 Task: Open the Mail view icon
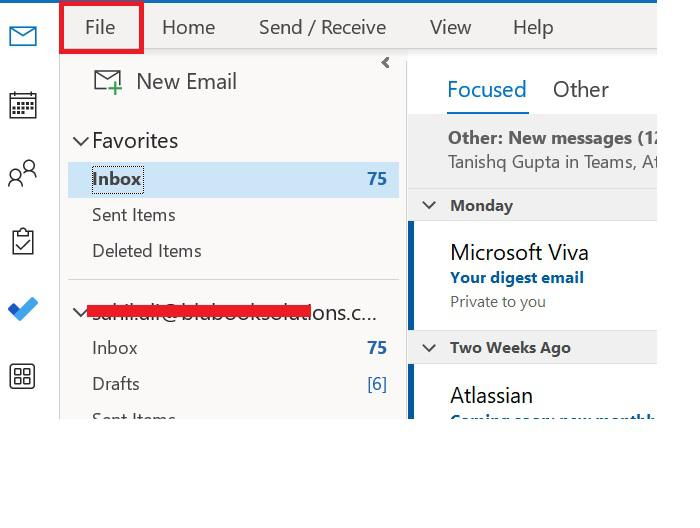click(22, 37)
